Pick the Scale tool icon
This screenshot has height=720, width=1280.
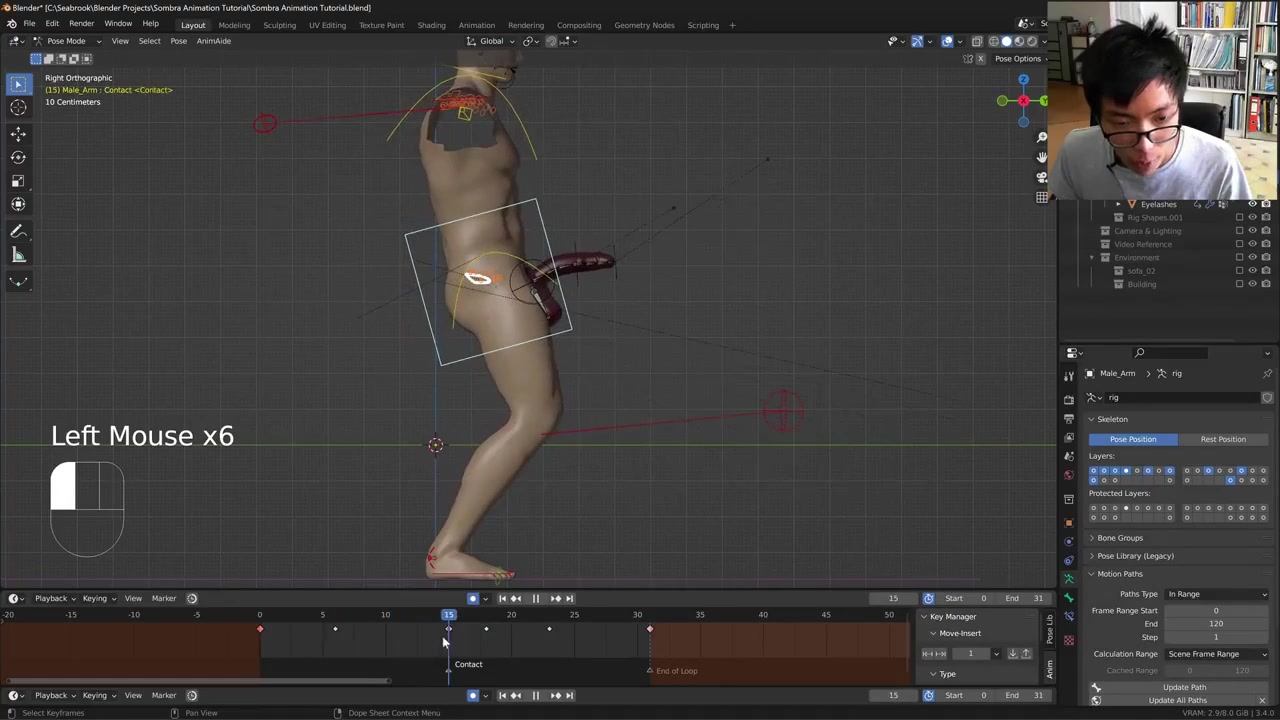tap(18, 181)
